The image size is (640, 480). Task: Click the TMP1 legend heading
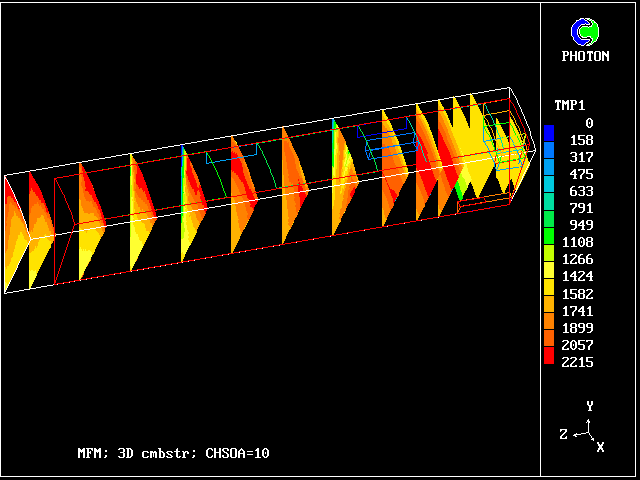pyautogui.click(x=570, y=105)
